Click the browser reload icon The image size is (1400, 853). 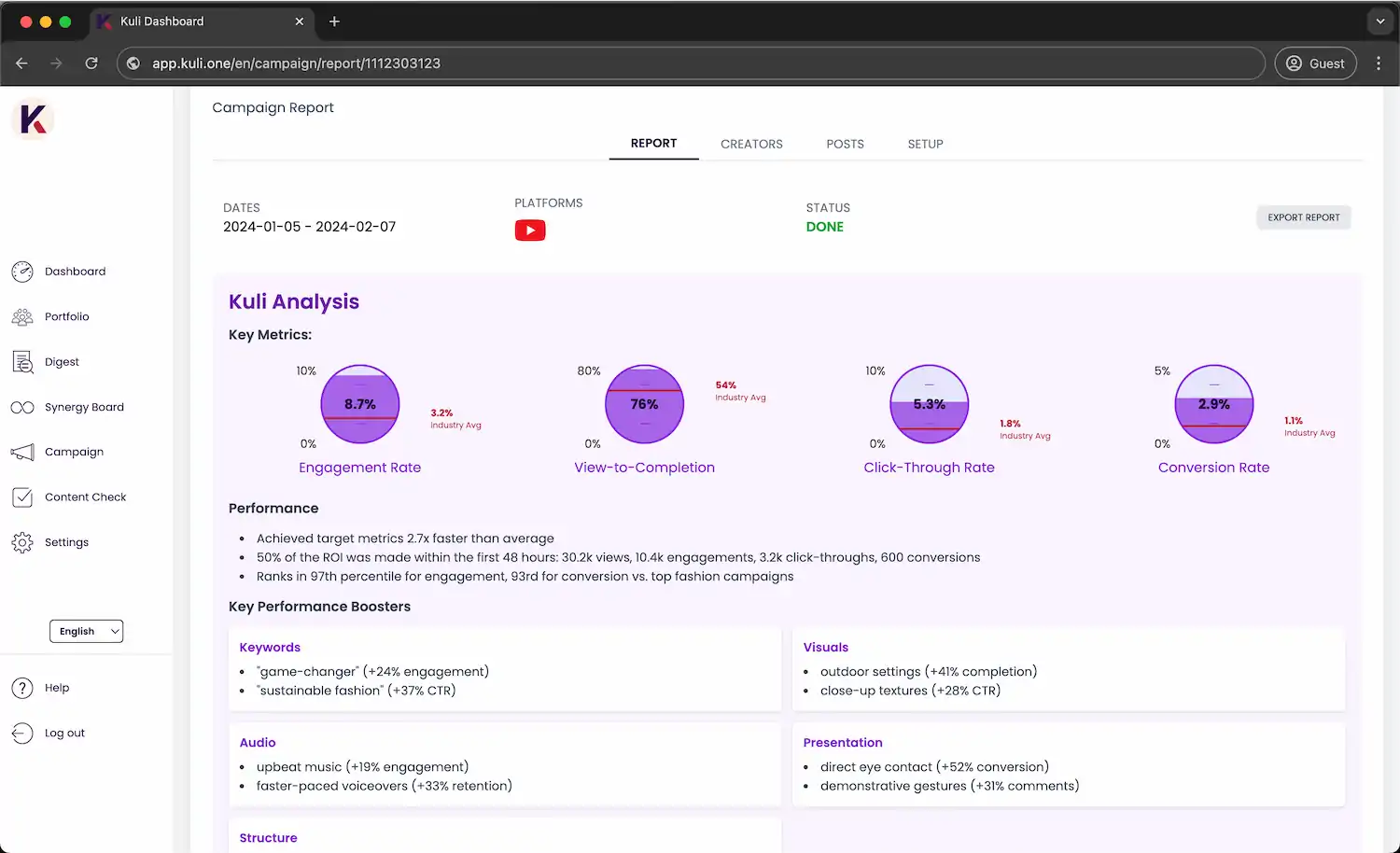(91, 63)
